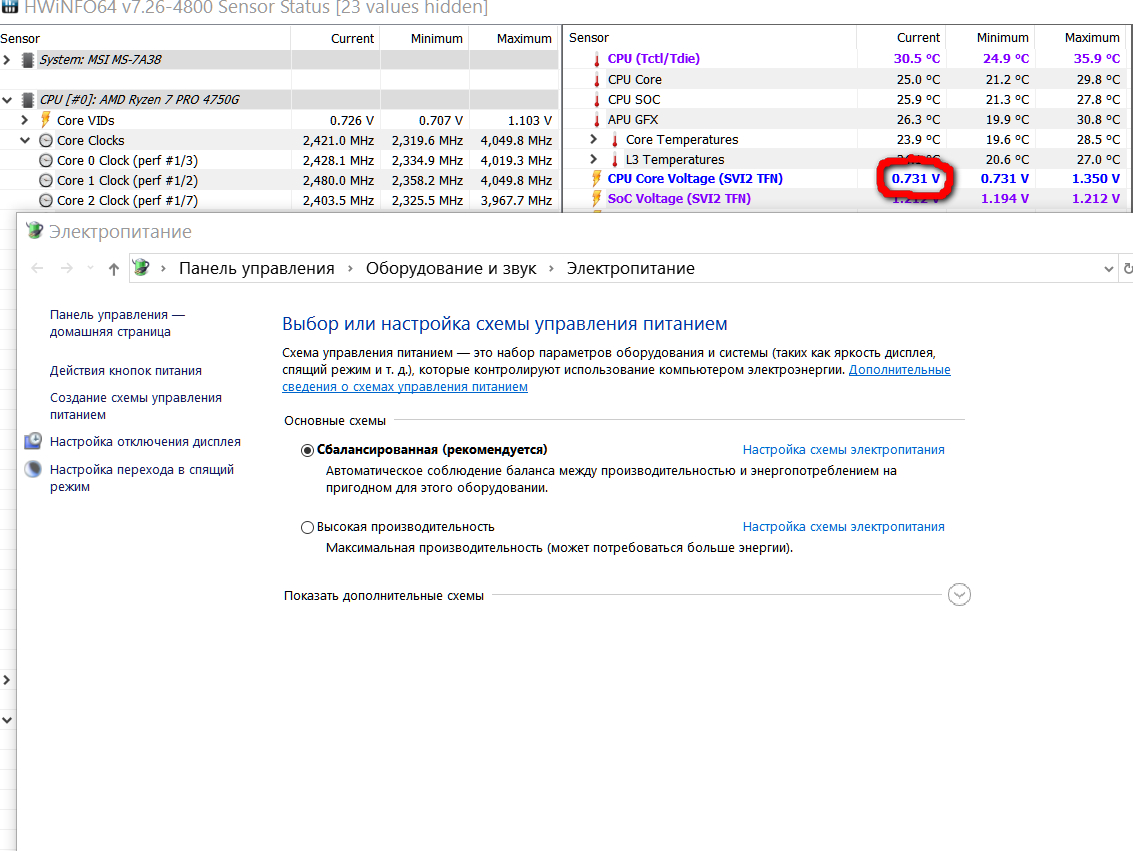Click the AMD Ryzen 7 PRO 4750G chip icon
The image size is (1133, 851).
27,100
